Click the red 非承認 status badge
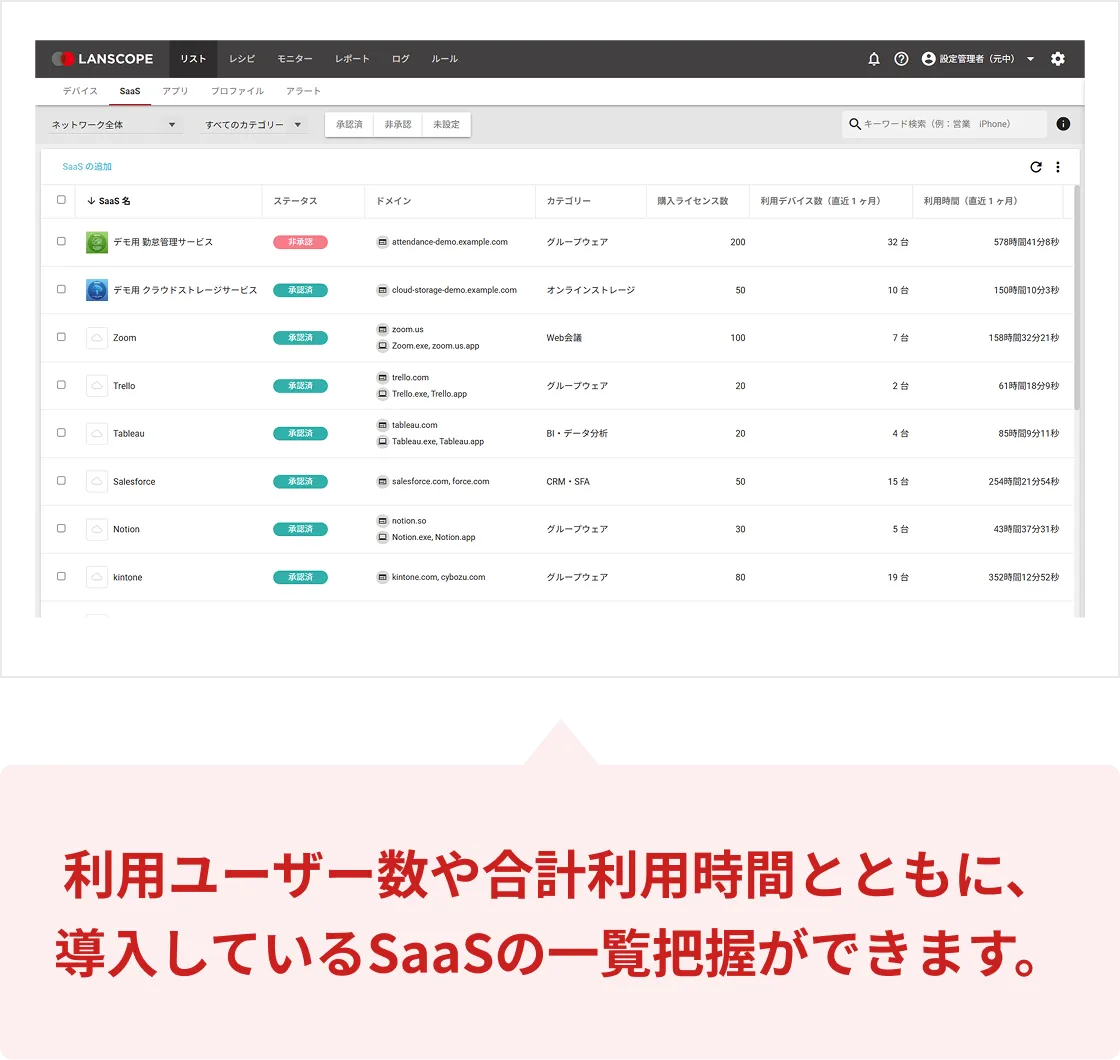The height and width of the screenshot is (1060, 1120). pos(300,242)
